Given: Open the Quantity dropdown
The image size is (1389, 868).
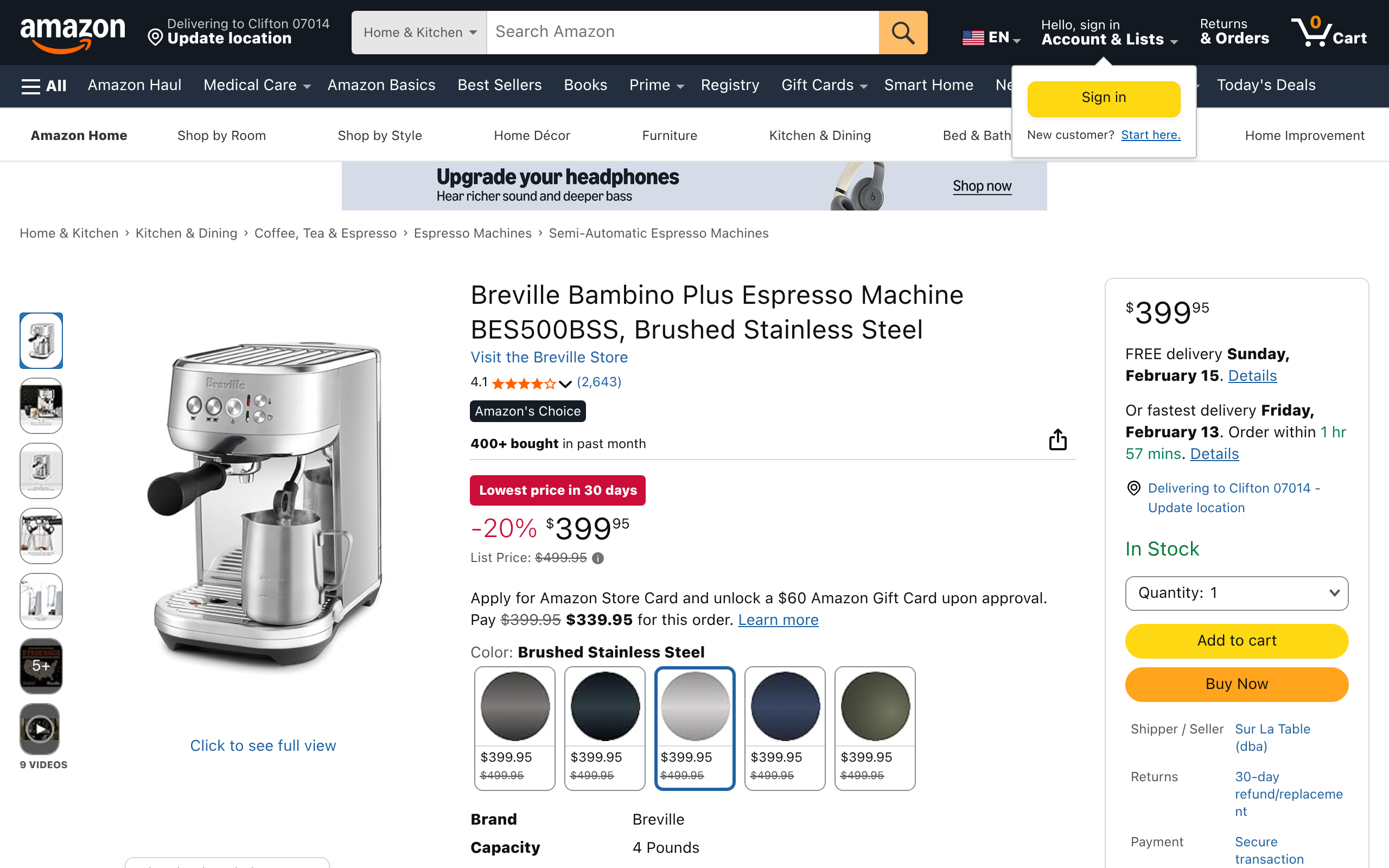Looking at the screenshot, I should pos(1237,593).
